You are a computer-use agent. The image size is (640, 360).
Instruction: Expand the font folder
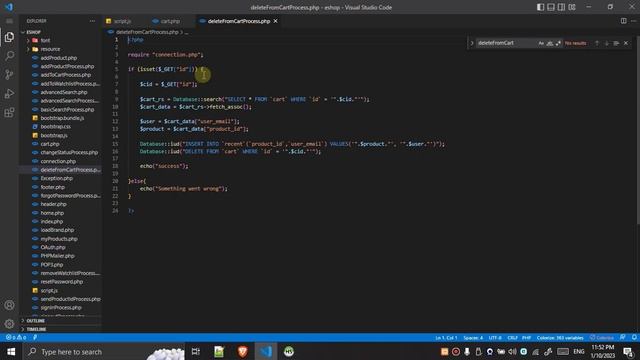coord(45,40)
